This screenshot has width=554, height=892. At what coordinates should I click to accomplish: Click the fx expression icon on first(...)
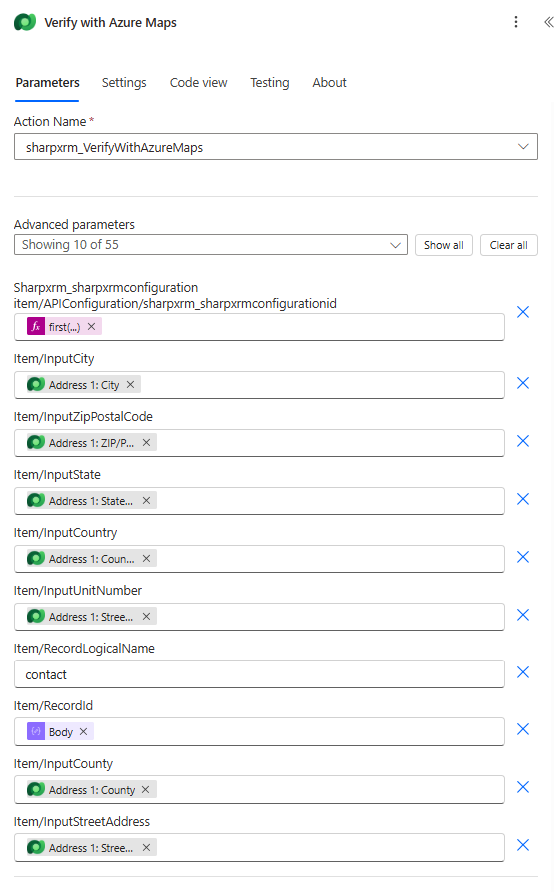pyautogui.click(x=36, y=327)
